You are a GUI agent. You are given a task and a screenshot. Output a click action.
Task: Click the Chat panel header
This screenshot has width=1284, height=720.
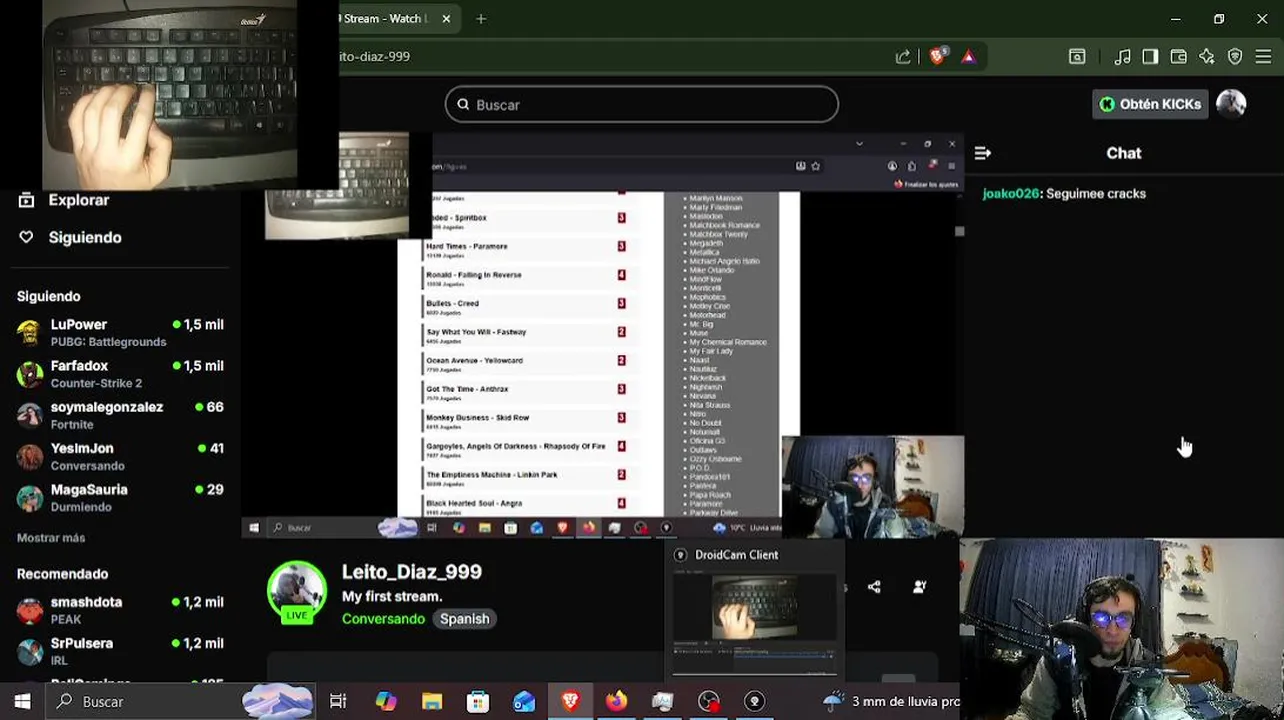1123,153
